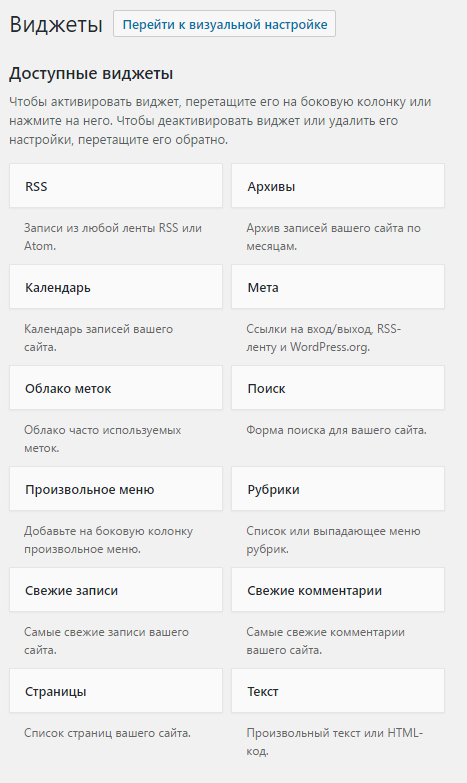Choose the Мета widget

338,287
